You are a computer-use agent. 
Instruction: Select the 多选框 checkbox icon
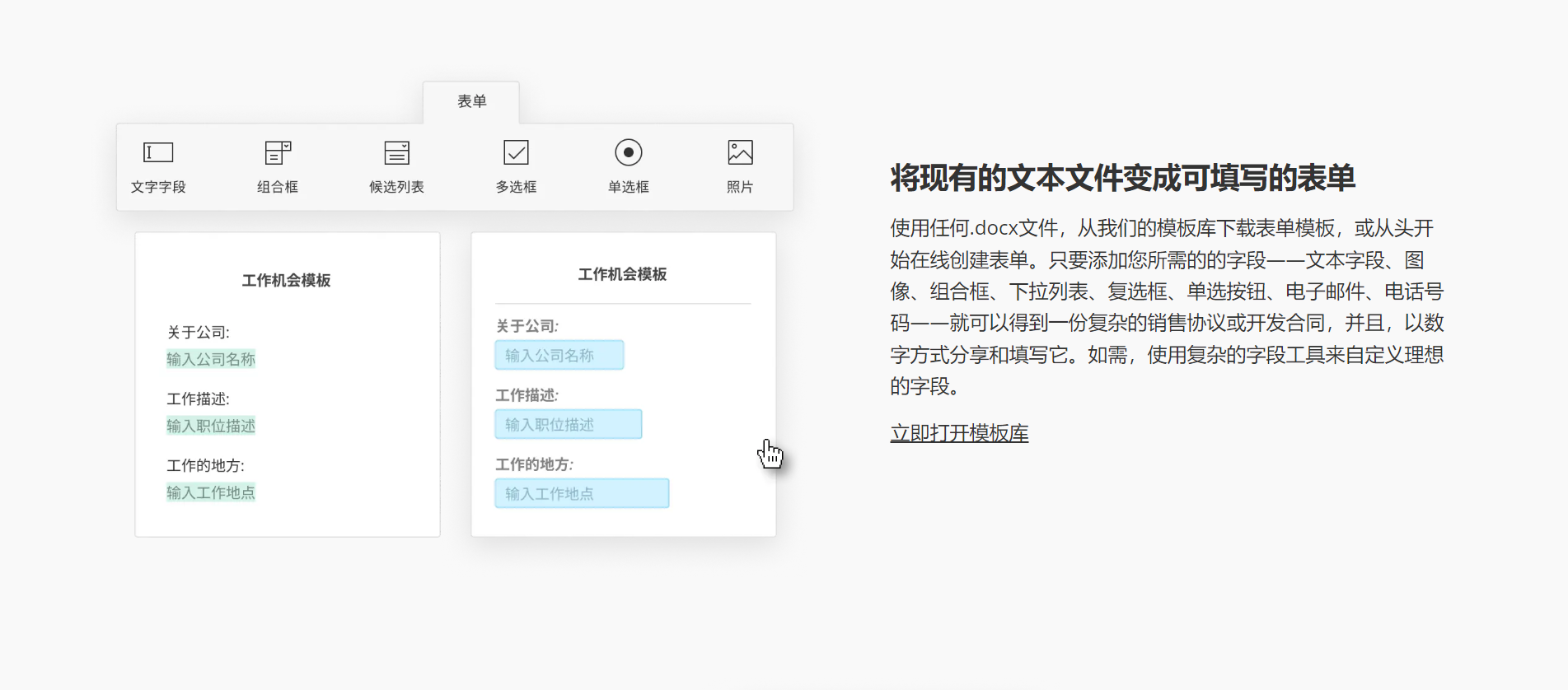[x=516, y=152]
